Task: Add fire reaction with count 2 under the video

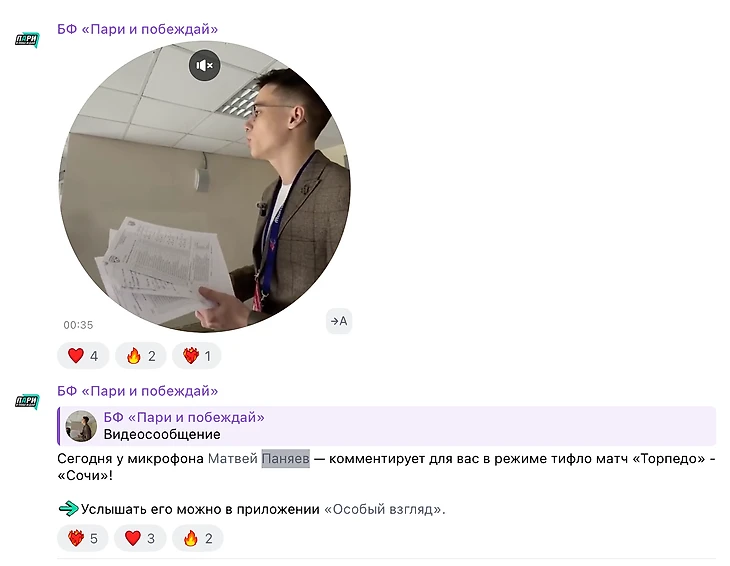Action: tap(141, 356)
